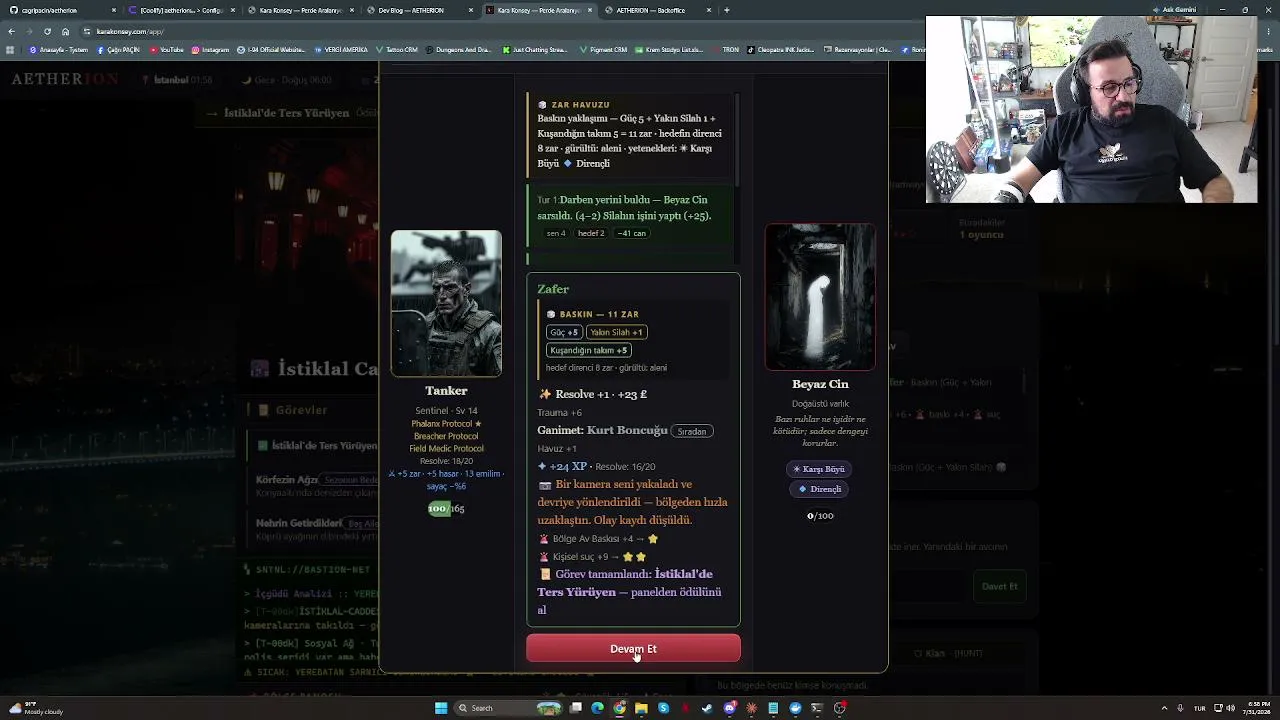This screenshot has height=720, width=1280.
Task: Click the Kuşandığın takım +5 chip
Action: point(588,350)
